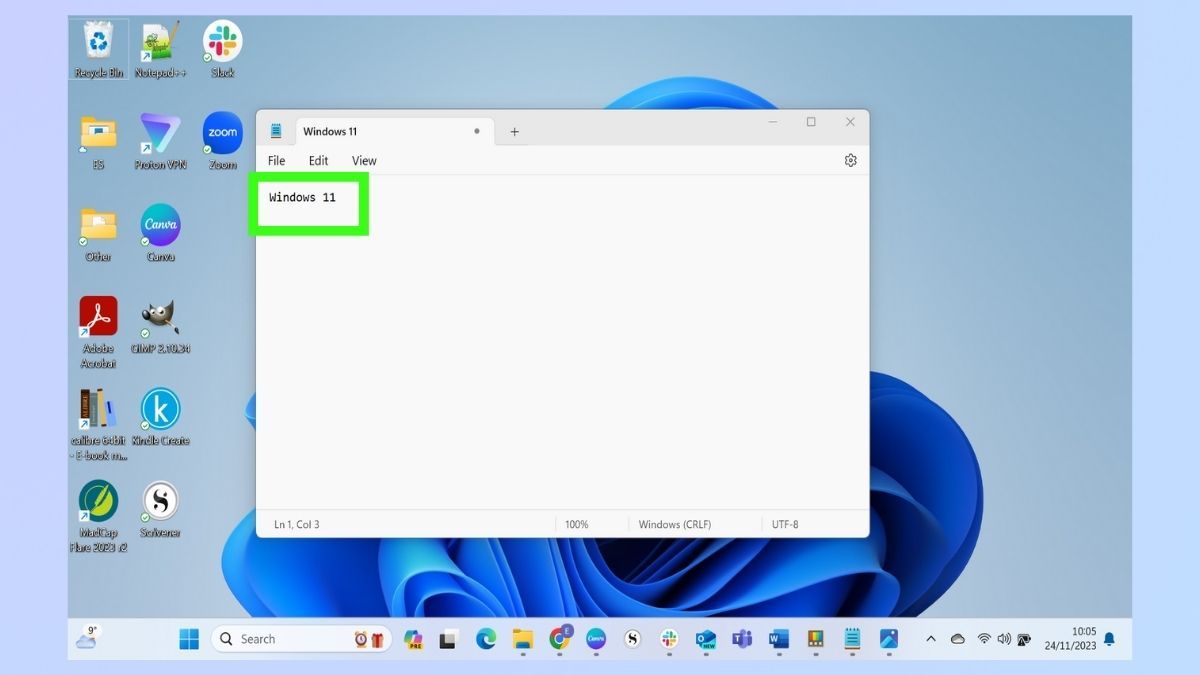Expand hidden system tray icons
1200x675 pixels.
(931, 638)
